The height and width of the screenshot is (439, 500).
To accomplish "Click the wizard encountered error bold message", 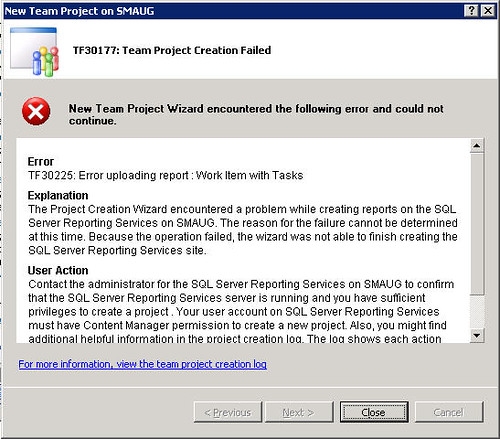I will [x=256, y=114].
